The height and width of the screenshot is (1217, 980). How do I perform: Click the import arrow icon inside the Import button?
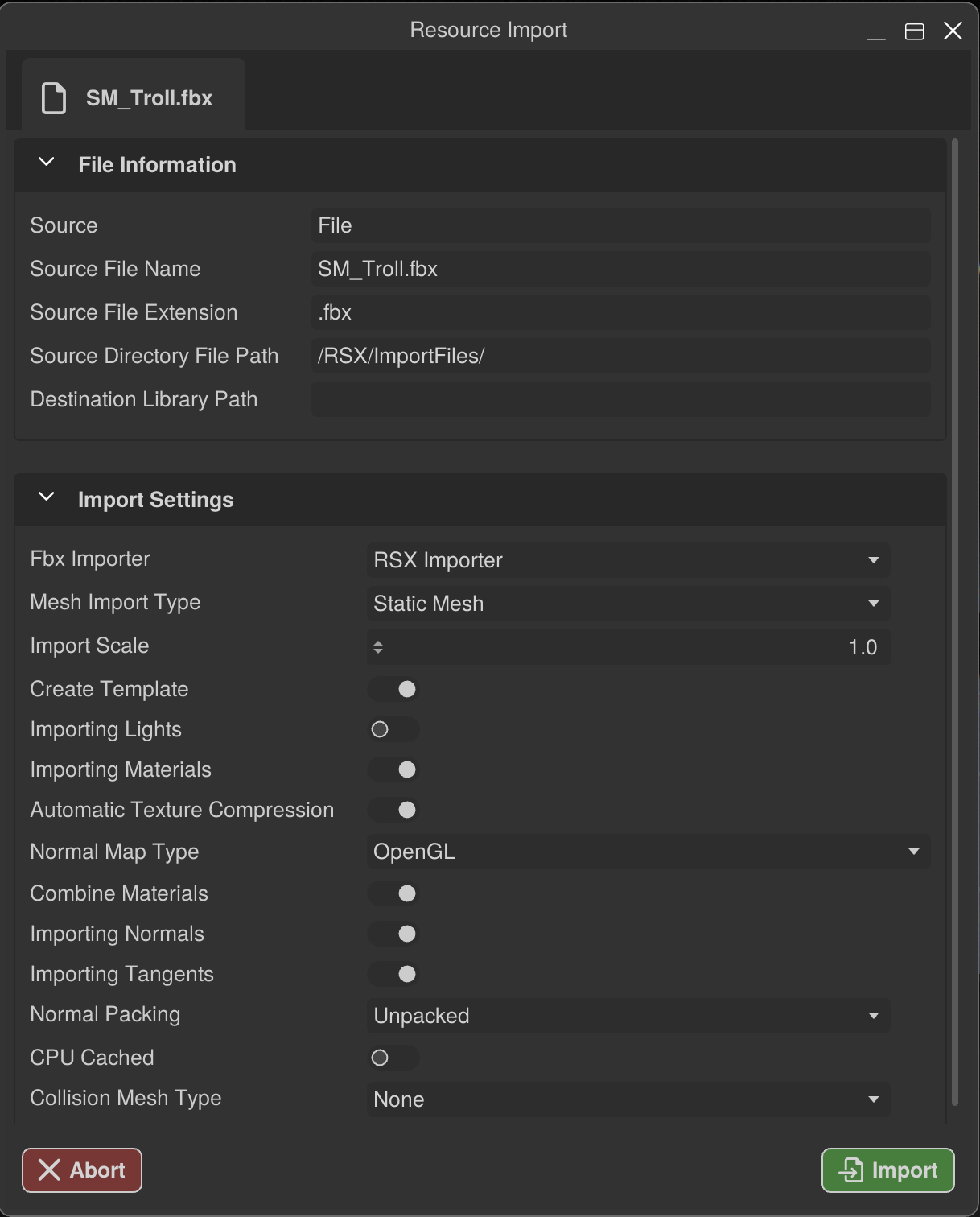pyautogui.click(x=850, y=1170)
